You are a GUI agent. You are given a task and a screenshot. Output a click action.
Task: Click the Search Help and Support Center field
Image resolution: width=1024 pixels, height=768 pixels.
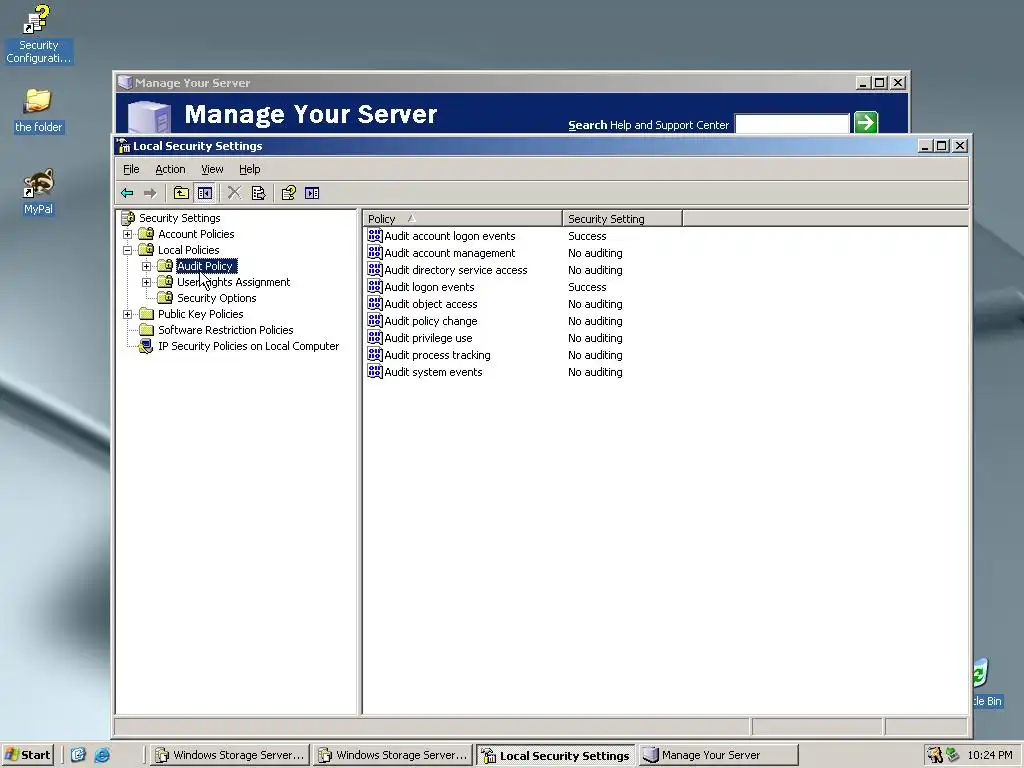click(792, 123)
